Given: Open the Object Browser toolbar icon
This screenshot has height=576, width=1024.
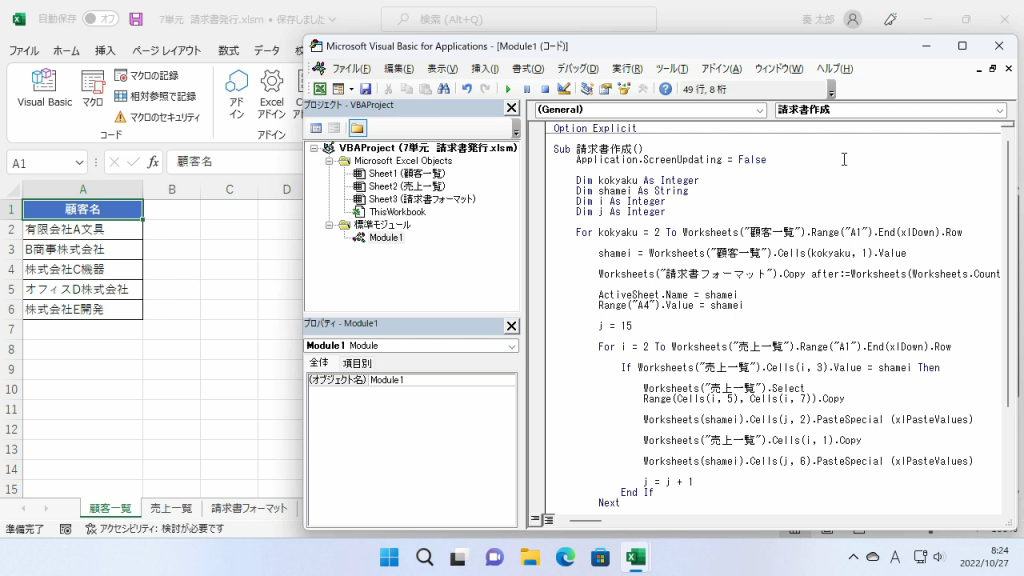Looking at the screenshot, I should tap(624, 89).
